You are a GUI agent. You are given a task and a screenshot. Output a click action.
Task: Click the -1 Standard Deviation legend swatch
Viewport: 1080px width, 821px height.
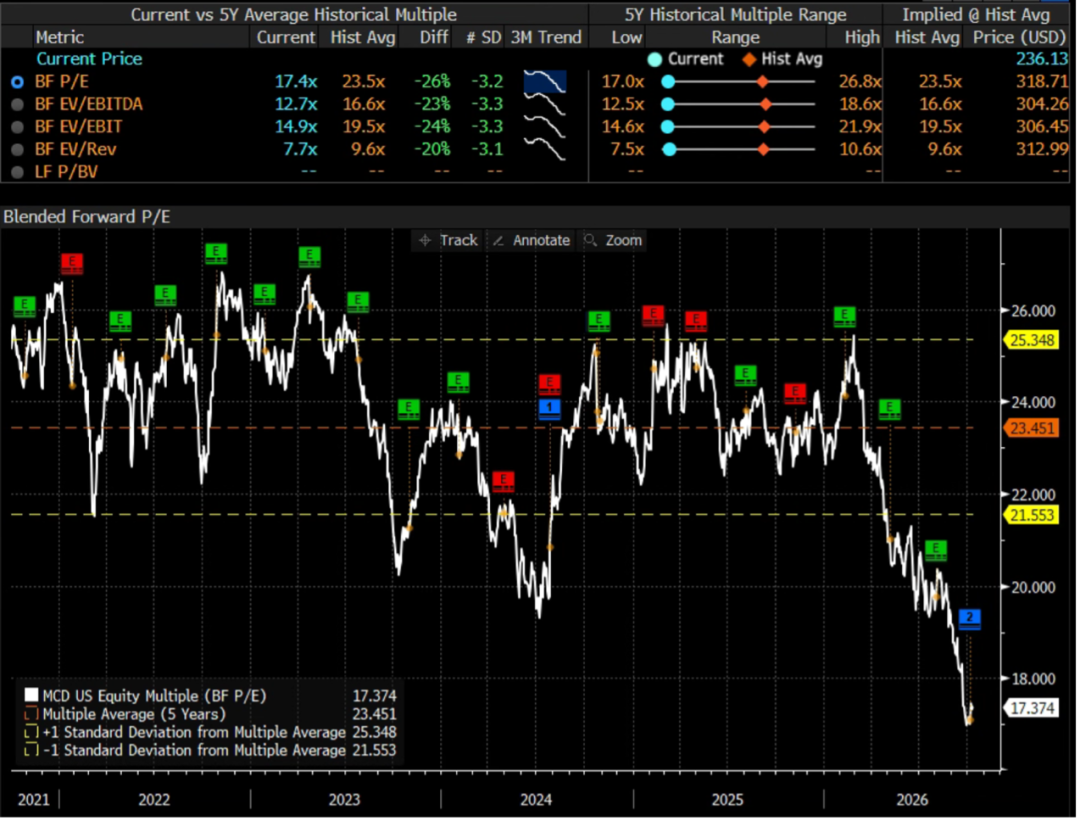click(x=31, y=750)
